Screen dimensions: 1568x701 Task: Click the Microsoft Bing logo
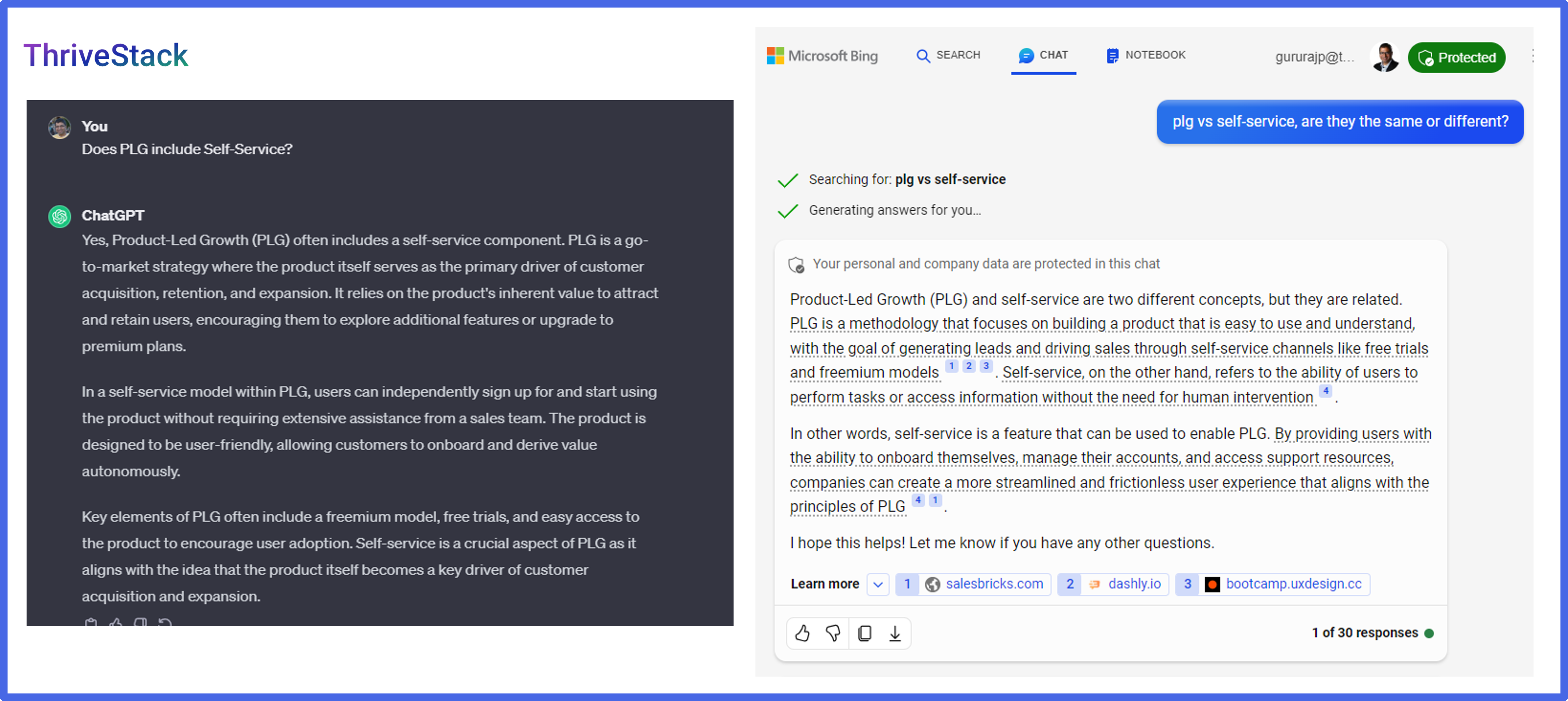pos(822,56)
